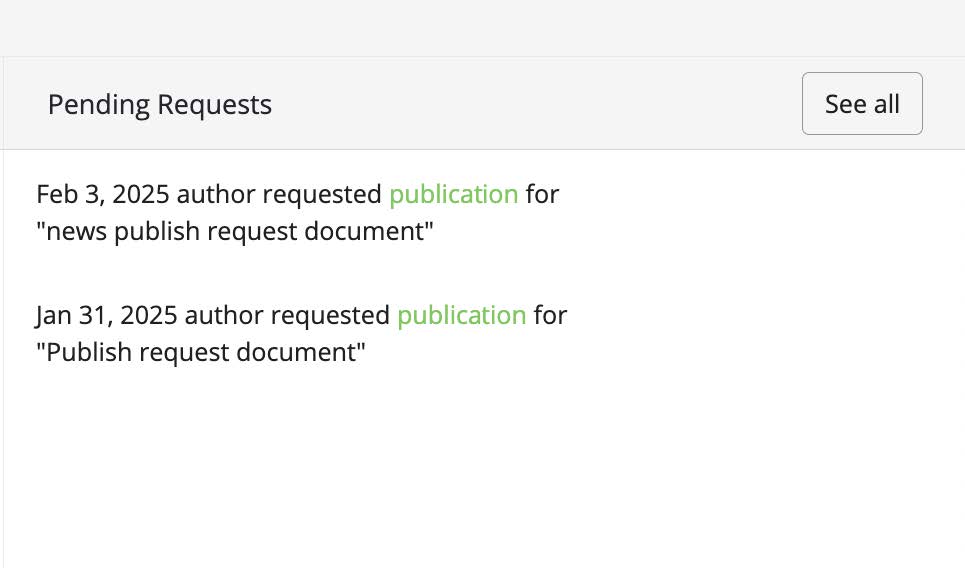
Task: Click "2025" in the Jan 31 entry
Action: click(147, 315)
